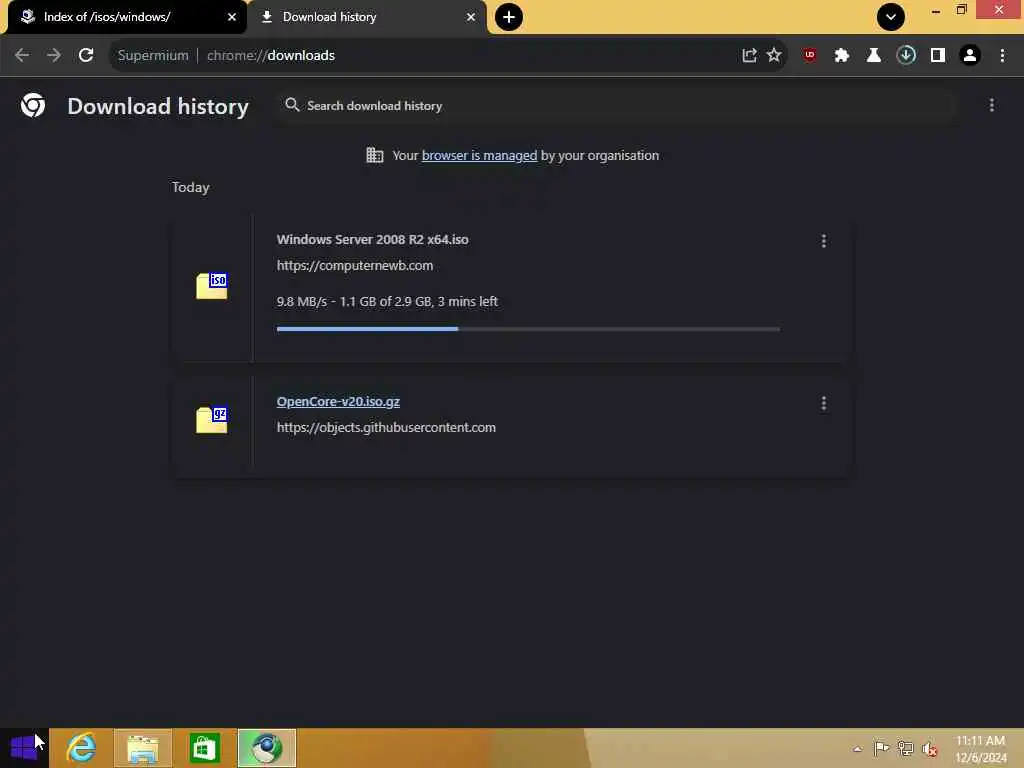Screen dimensions: 1024x768
Task: Click the 9.8 MB/s download status text
Action: [387, 302]
